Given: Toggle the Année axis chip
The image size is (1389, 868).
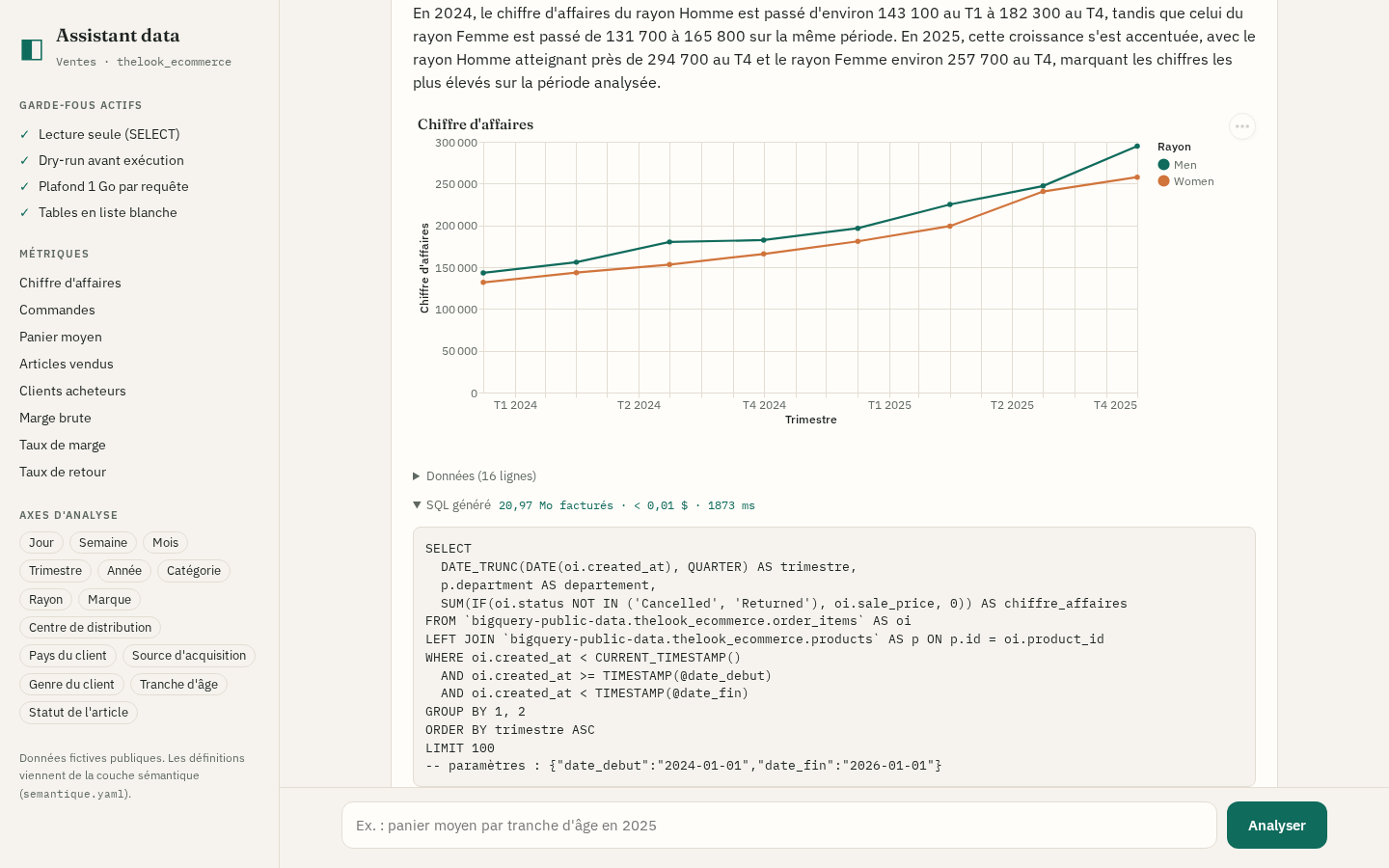Looking at the screenshot, I should coord(124,571).
